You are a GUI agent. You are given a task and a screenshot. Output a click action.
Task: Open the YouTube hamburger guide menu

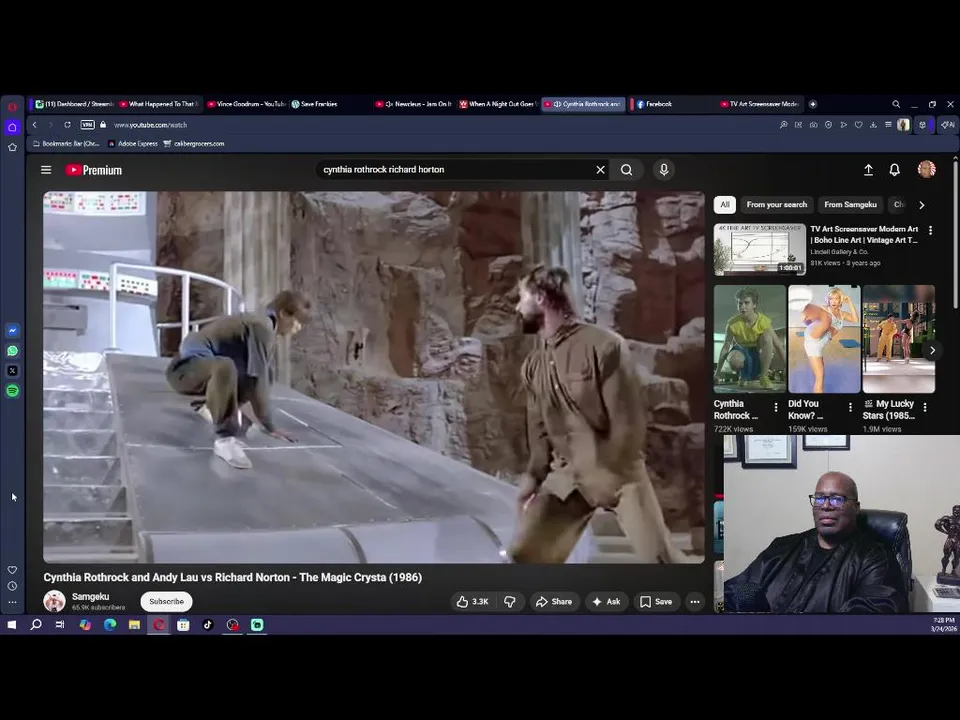(x=46, y=170)
